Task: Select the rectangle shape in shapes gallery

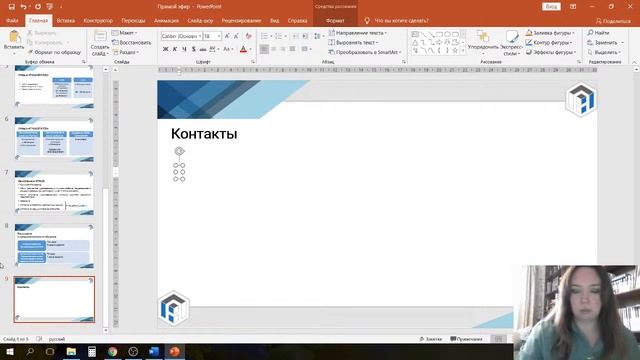Action: tap(439, 34)
